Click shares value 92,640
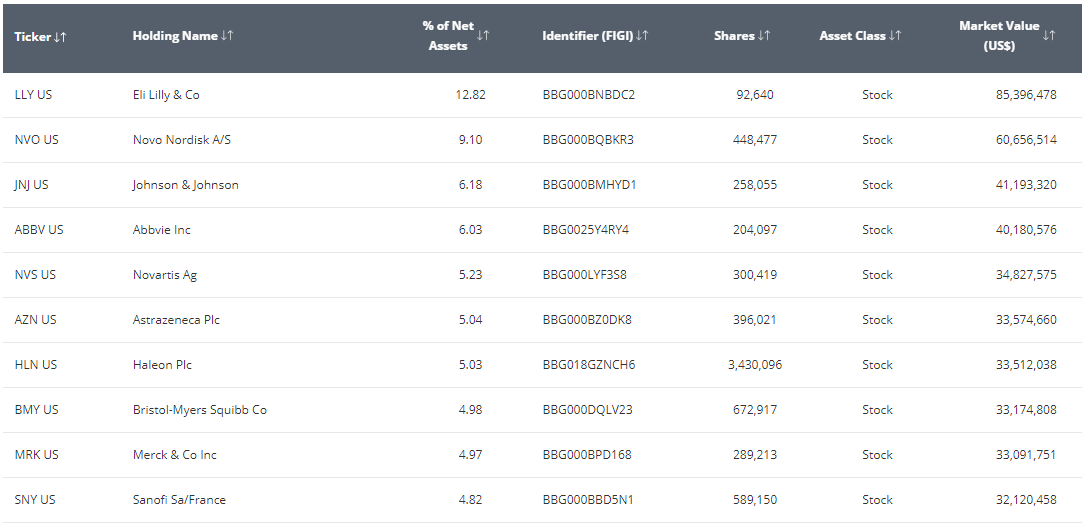This screenshot has width=1082, height=524. coord(755,95)
